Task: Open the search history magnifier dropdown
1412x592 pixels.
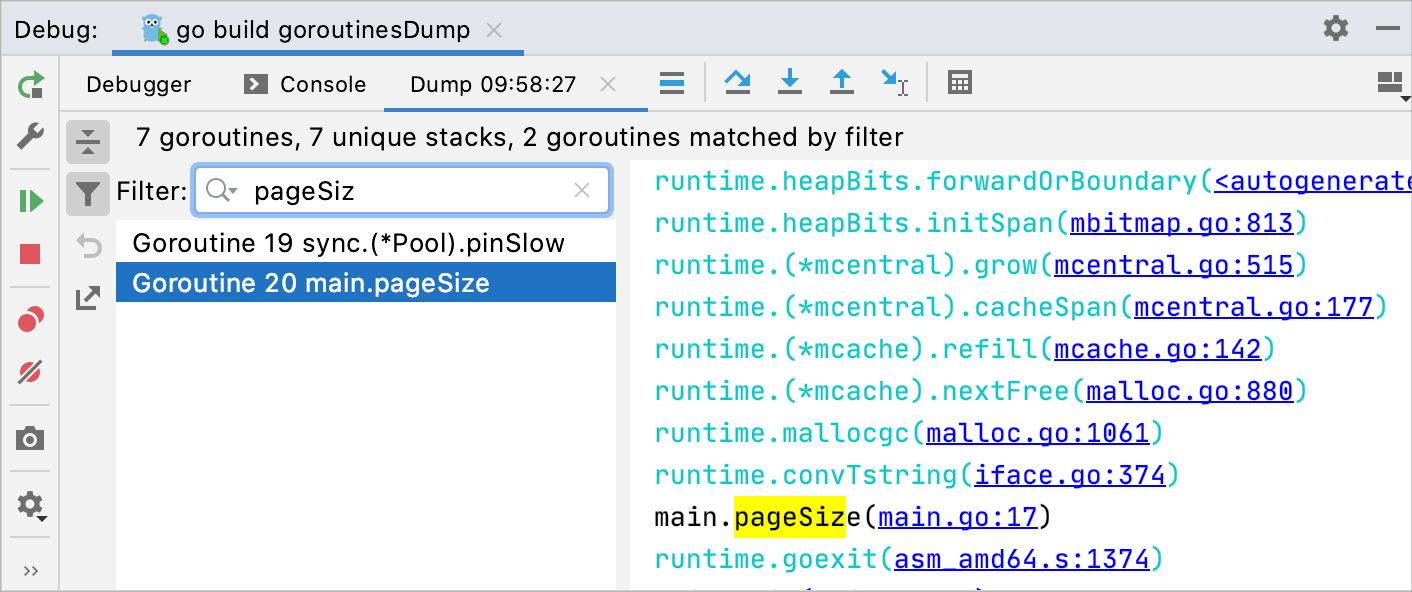Action: pyautogui.click(x=221, y=191)
